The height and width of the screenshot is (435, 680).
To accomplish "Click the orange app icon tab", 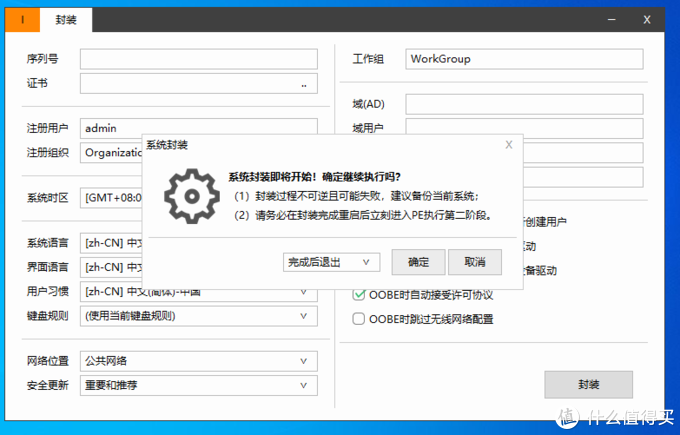I will click(22, 19).
